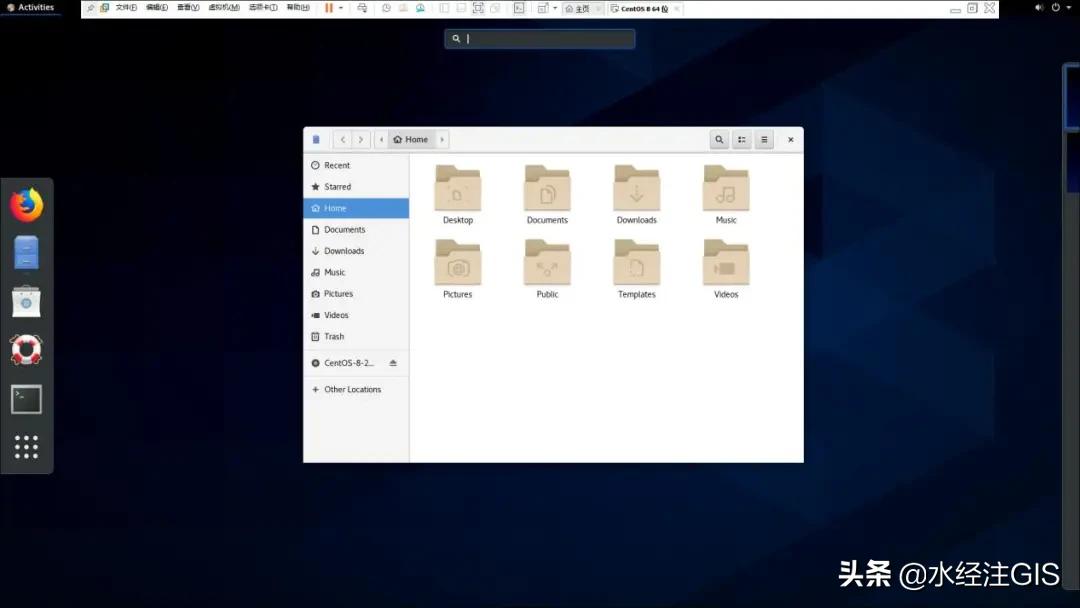Open a Terminal from the dock
Screen dimensions: 1080x608
[x=26, y=399]
